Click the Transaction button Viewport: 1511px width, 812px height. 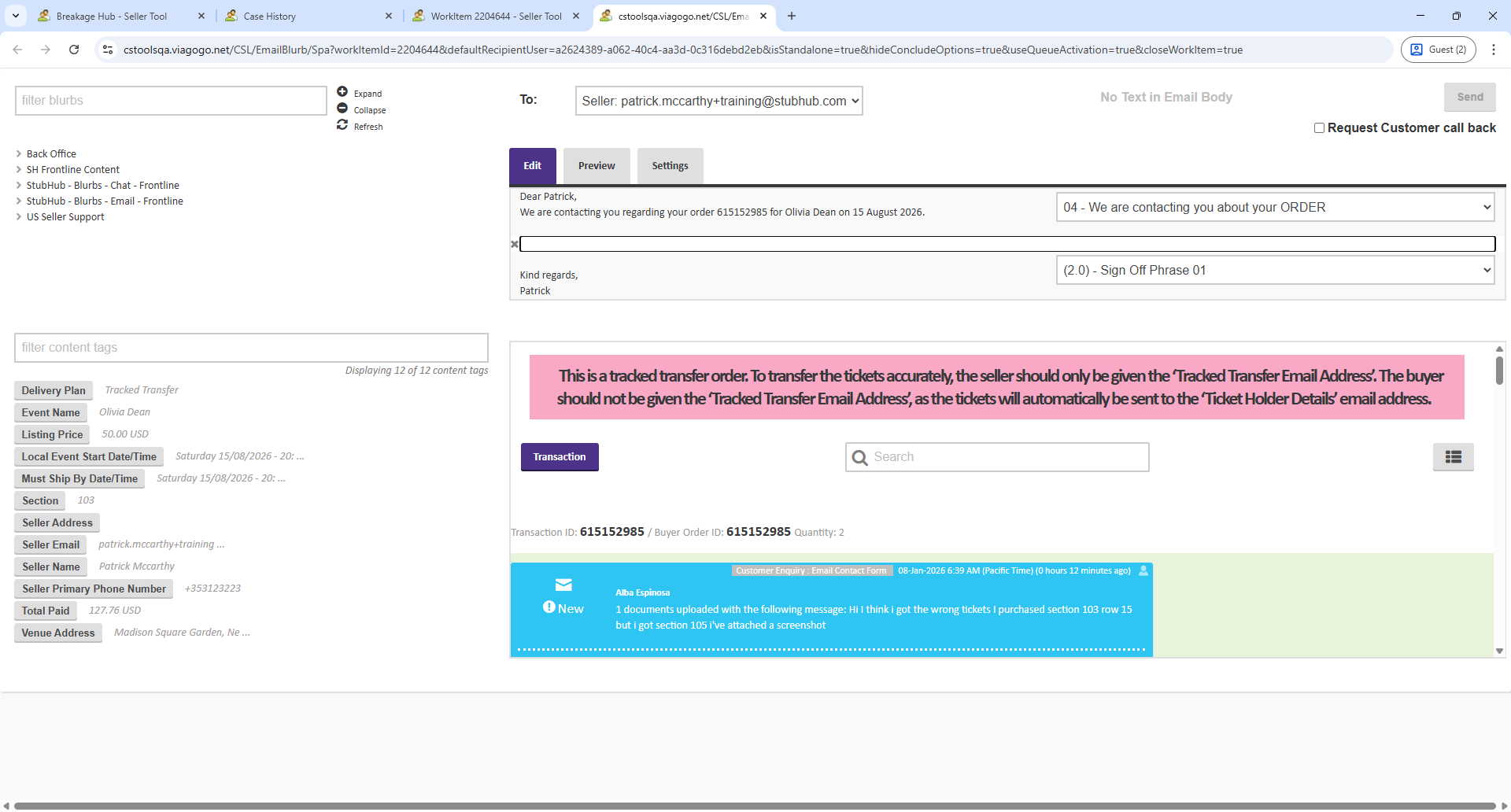[560, 457]
